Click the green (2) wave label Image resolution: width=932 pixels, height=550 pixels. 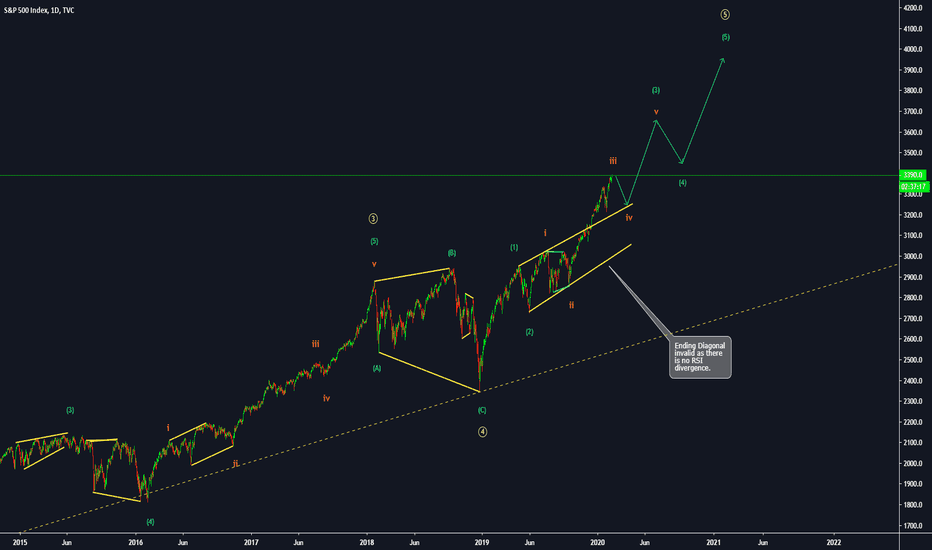(x=530, y=332)
